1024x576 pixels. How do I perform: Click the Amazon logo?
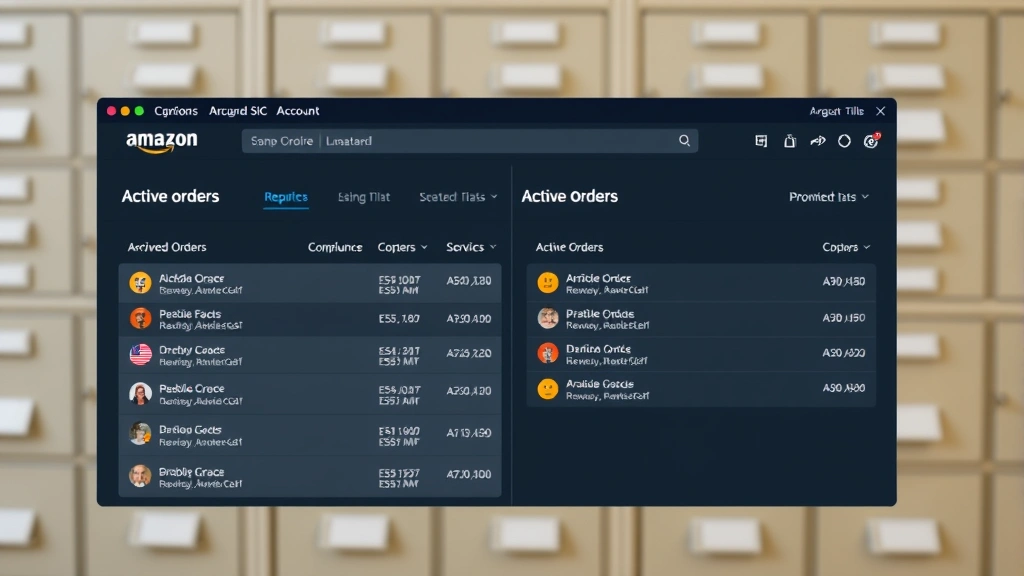click(x=160, y=143)
